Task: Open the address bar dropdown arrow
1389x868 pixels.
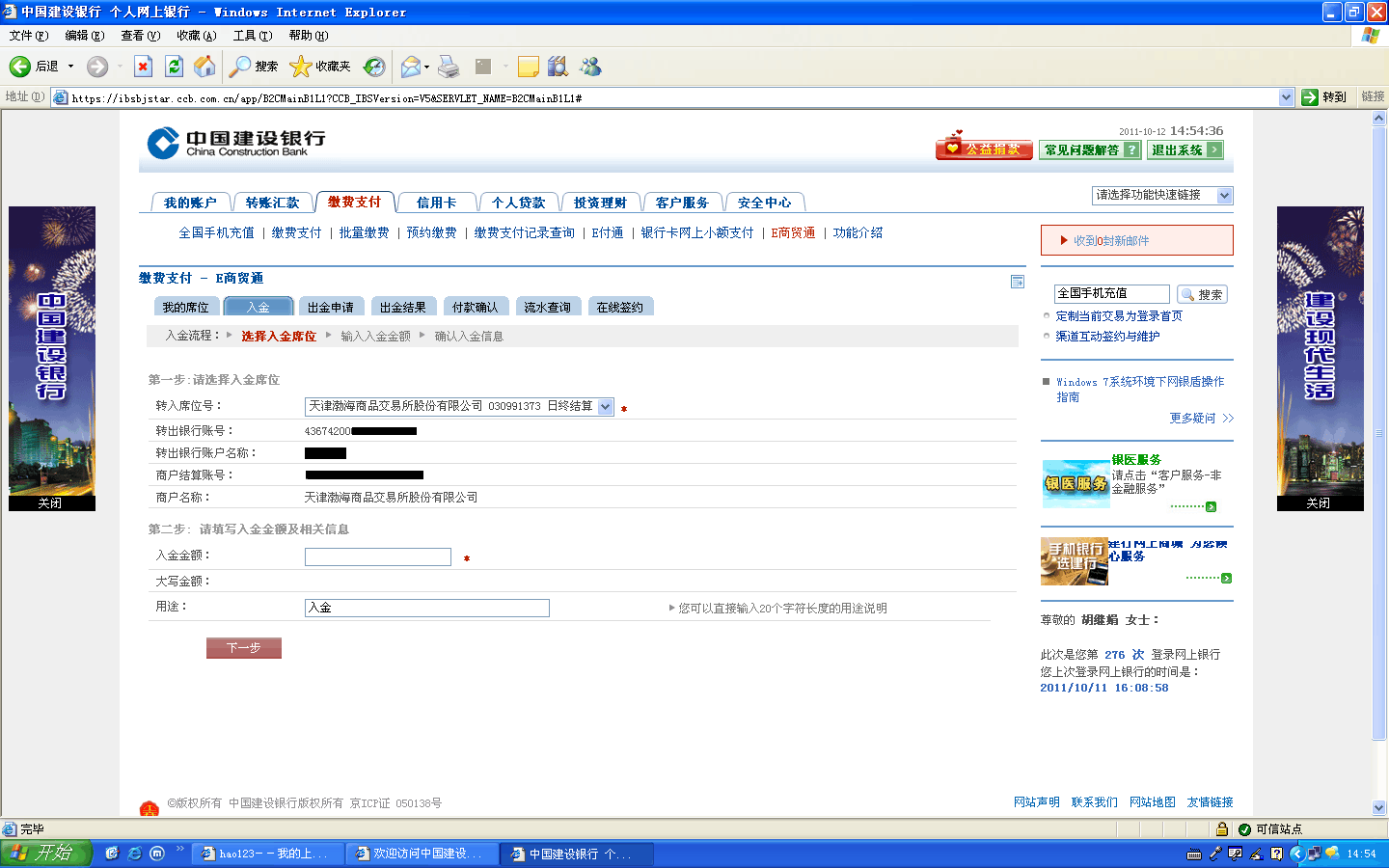Action: pyautogui.click(x=1286, y=97)
